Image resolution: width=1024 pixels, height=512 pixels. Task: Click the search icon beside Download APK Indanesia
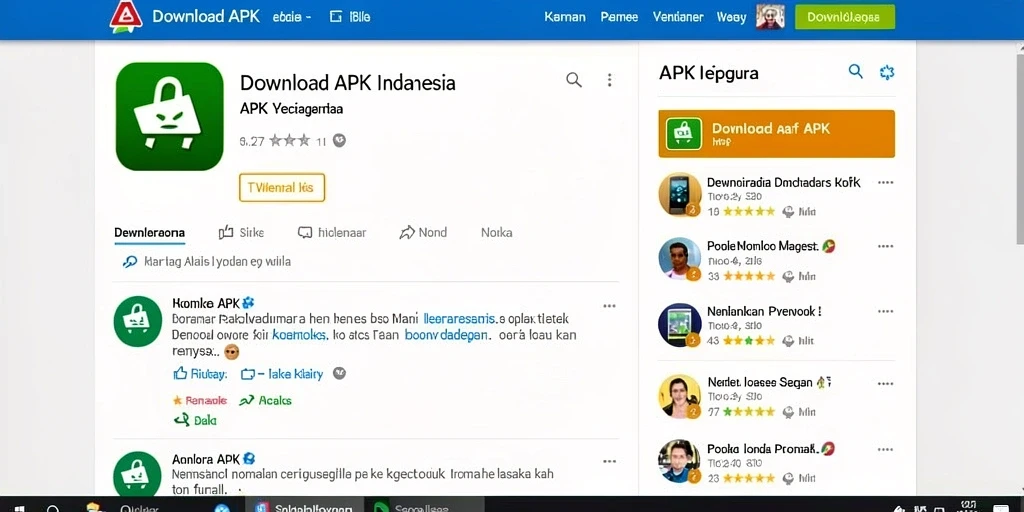573,80
